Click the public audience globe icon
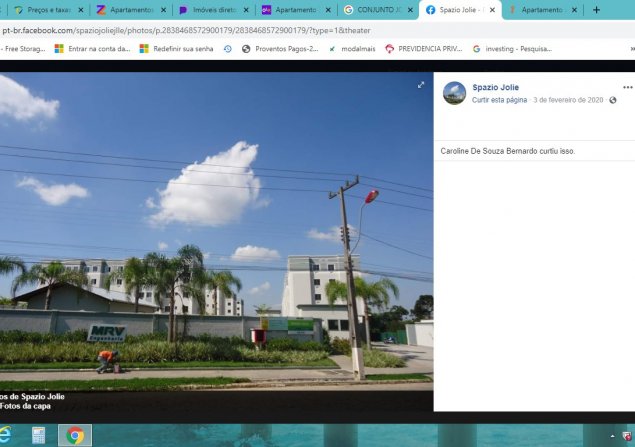Viewport: 635px width, 447px height. click(613, 100)
